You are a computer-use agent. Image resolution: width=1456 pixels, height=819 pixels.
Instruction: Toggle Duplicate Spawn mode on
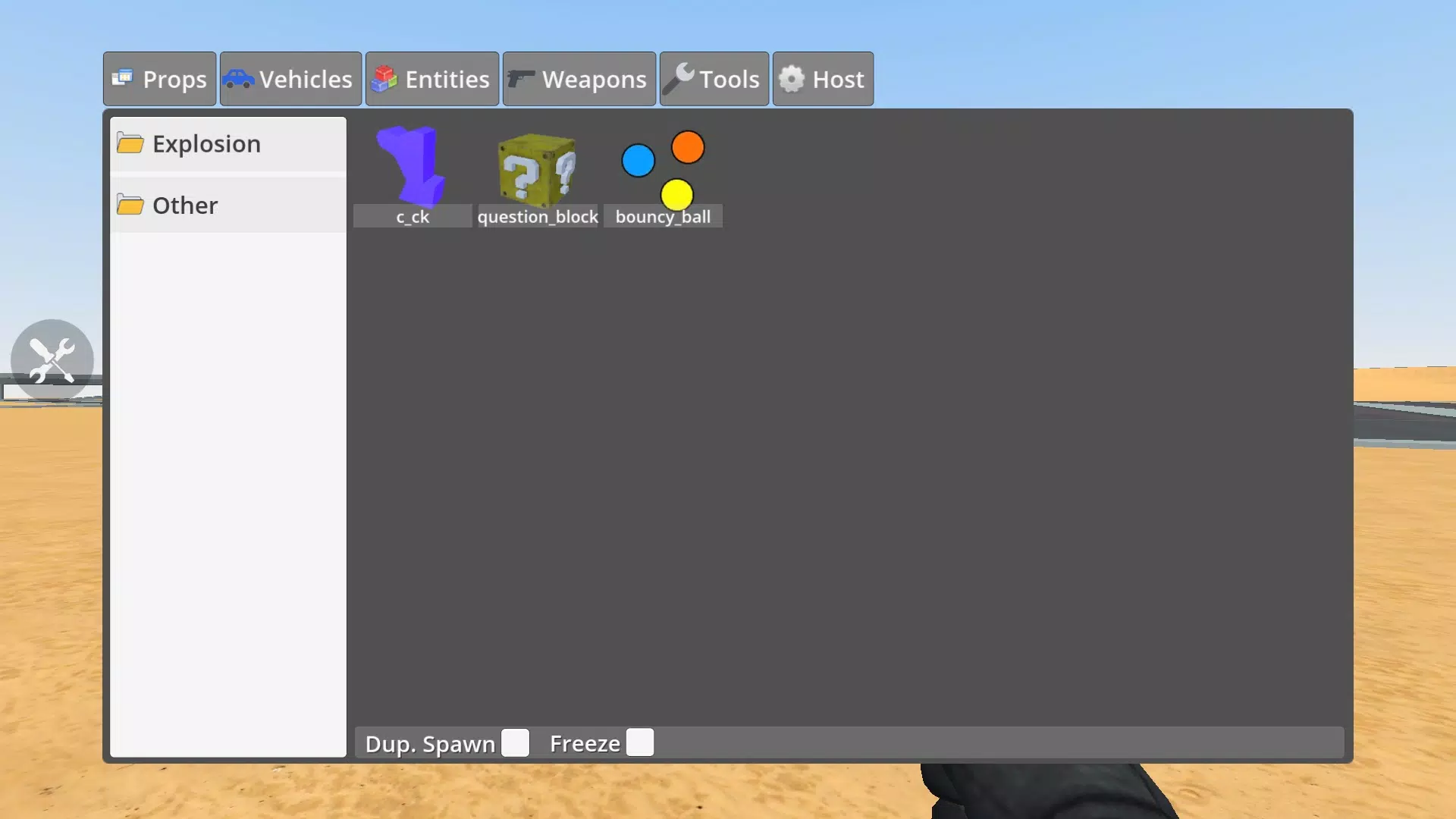(516, 742)
